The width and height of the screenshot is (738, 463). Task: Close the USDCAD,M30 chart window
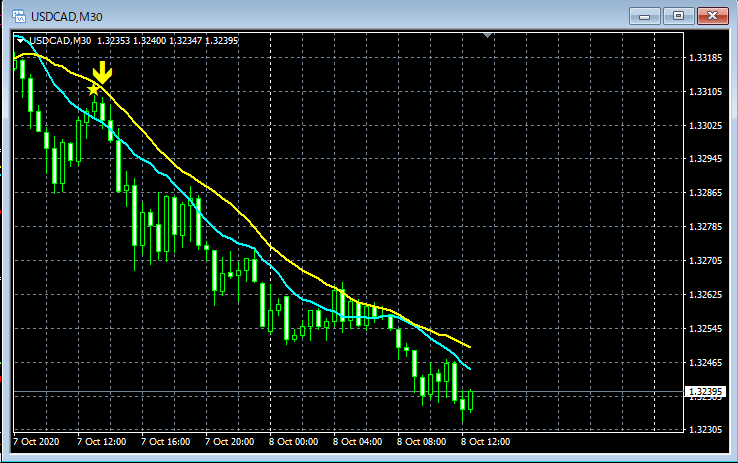coord(713,16)
